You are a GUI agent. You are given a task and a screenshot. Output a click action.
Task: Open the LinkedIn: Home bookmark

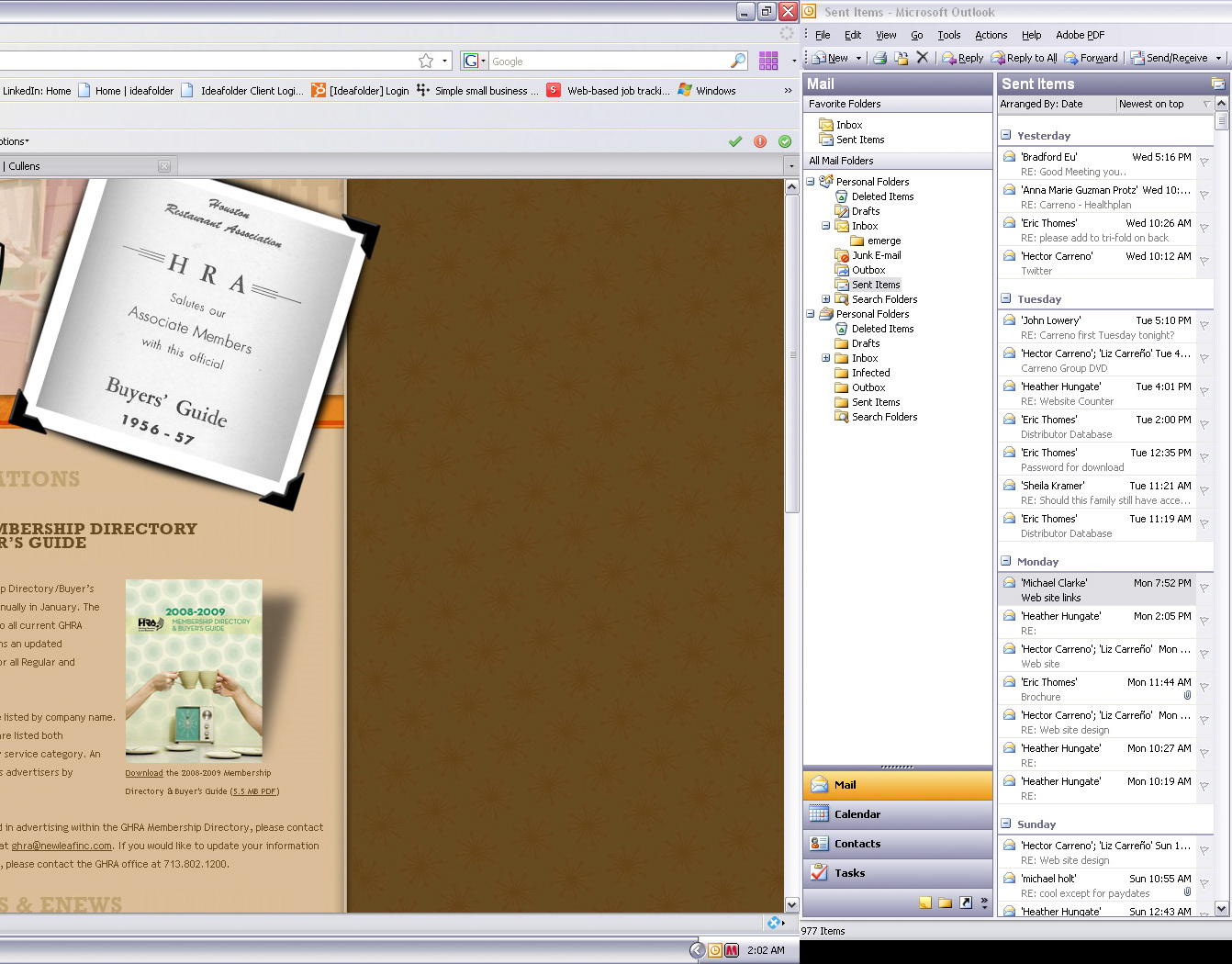tap(36, 91)
